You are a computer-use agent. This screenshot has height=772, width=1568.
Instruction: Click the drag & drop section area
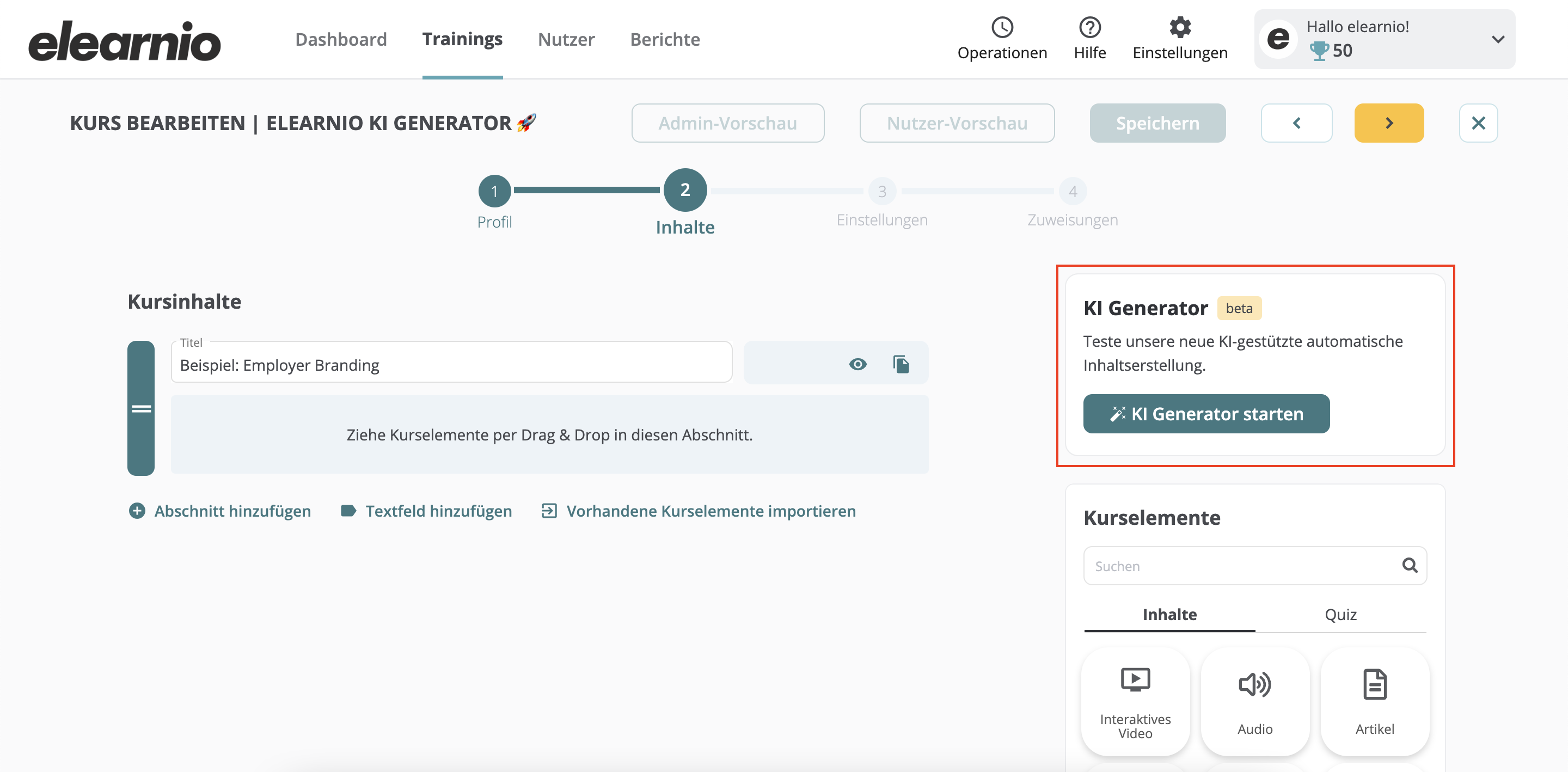[x=549, y=434]
